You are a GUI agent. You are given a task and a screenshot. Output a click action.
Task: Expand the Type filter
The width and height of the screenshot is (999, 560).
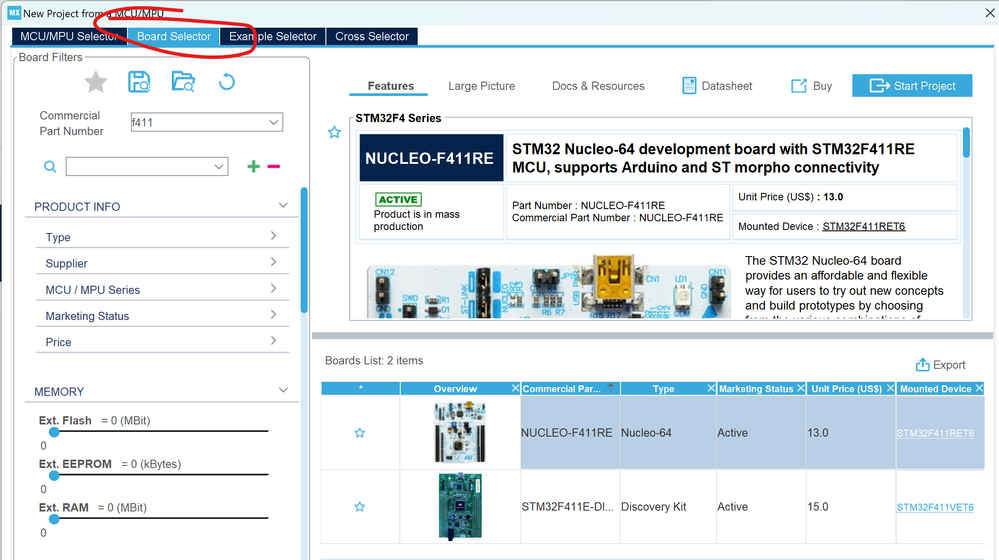(273, 236)
